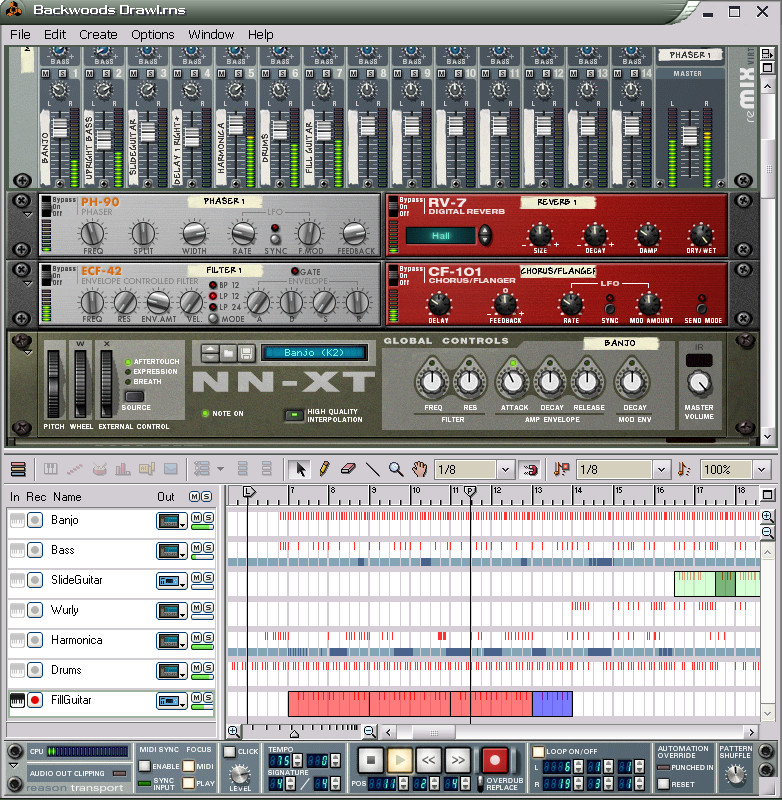This screenshot has height=800, width=782.
Task: Select the Eraser tool
Action: tap(348, 469)
